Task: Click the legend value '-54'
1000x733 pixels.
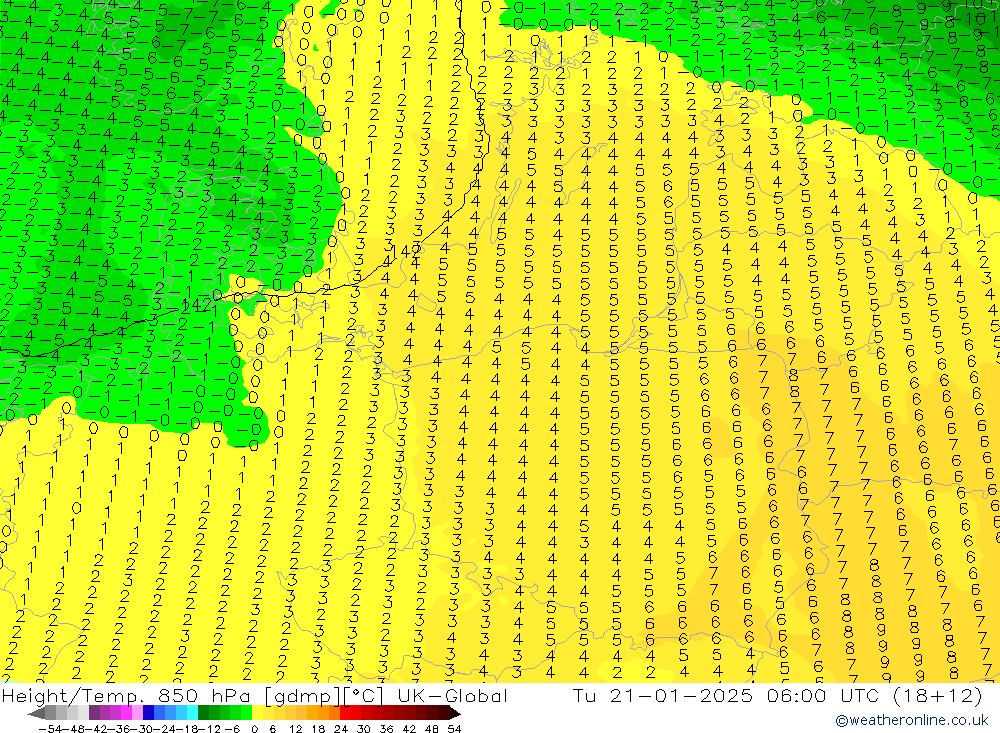Action: 50,729
